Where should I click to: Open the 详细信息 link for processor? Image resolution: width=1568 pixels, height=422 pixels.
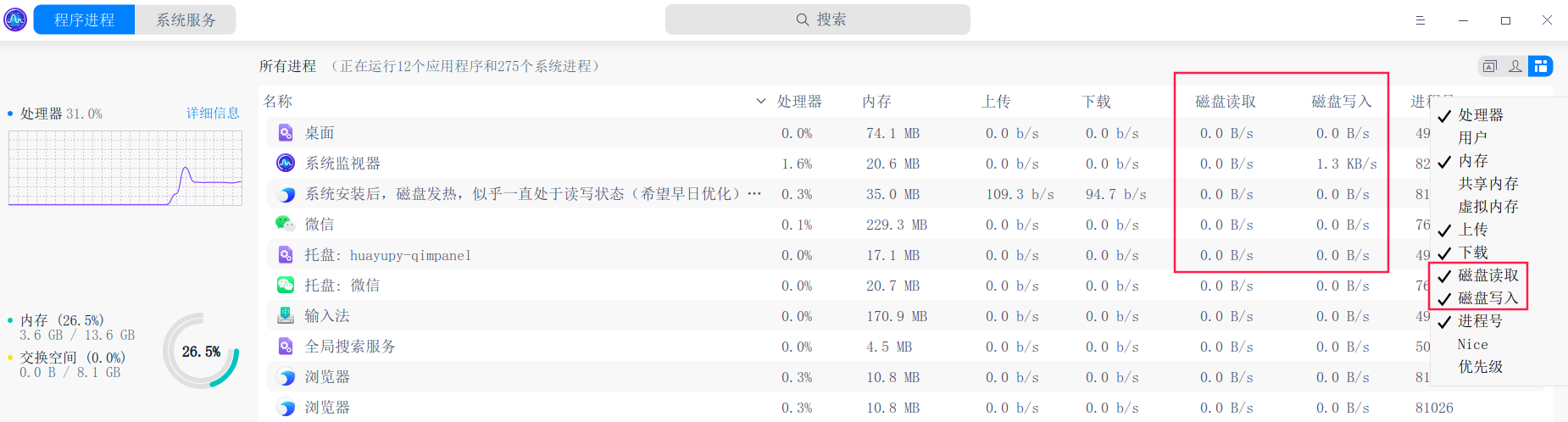tap(213, 114)
